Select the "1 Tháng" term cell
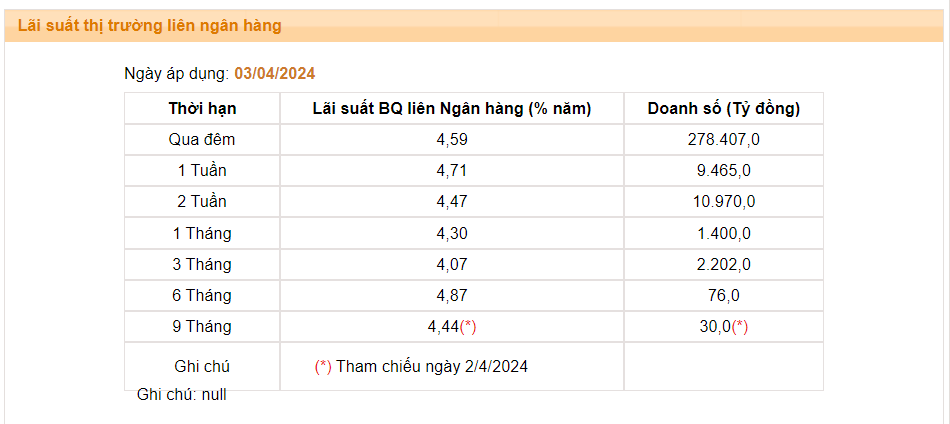The image size is (950, 424). [x=202, y=233]
